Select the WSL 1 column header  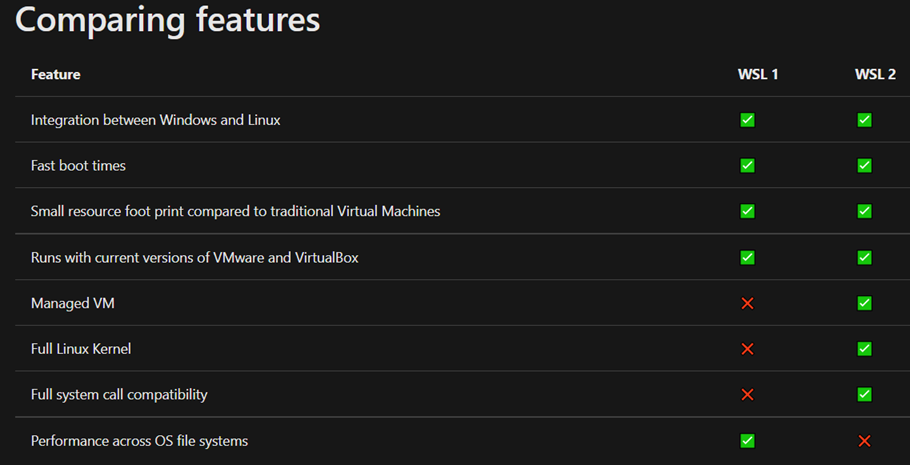(x=758, y=74)
